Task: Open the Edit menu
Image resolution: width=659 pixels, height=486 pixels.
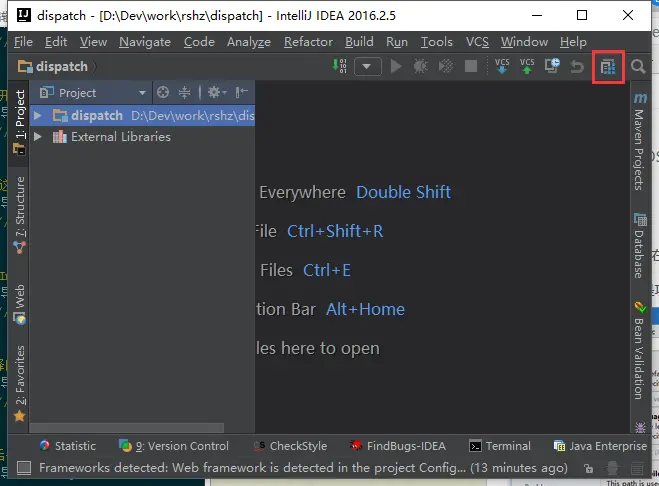Action: point(56,42)
